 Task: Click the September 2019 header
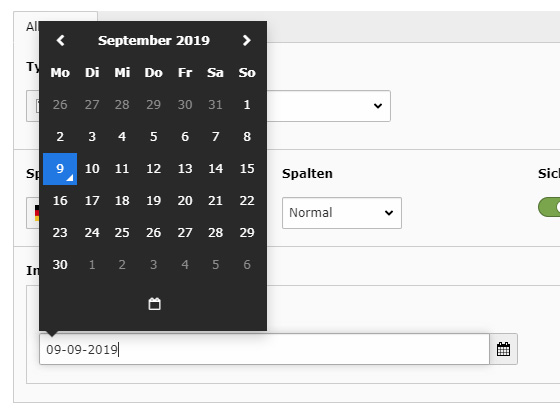154,40
